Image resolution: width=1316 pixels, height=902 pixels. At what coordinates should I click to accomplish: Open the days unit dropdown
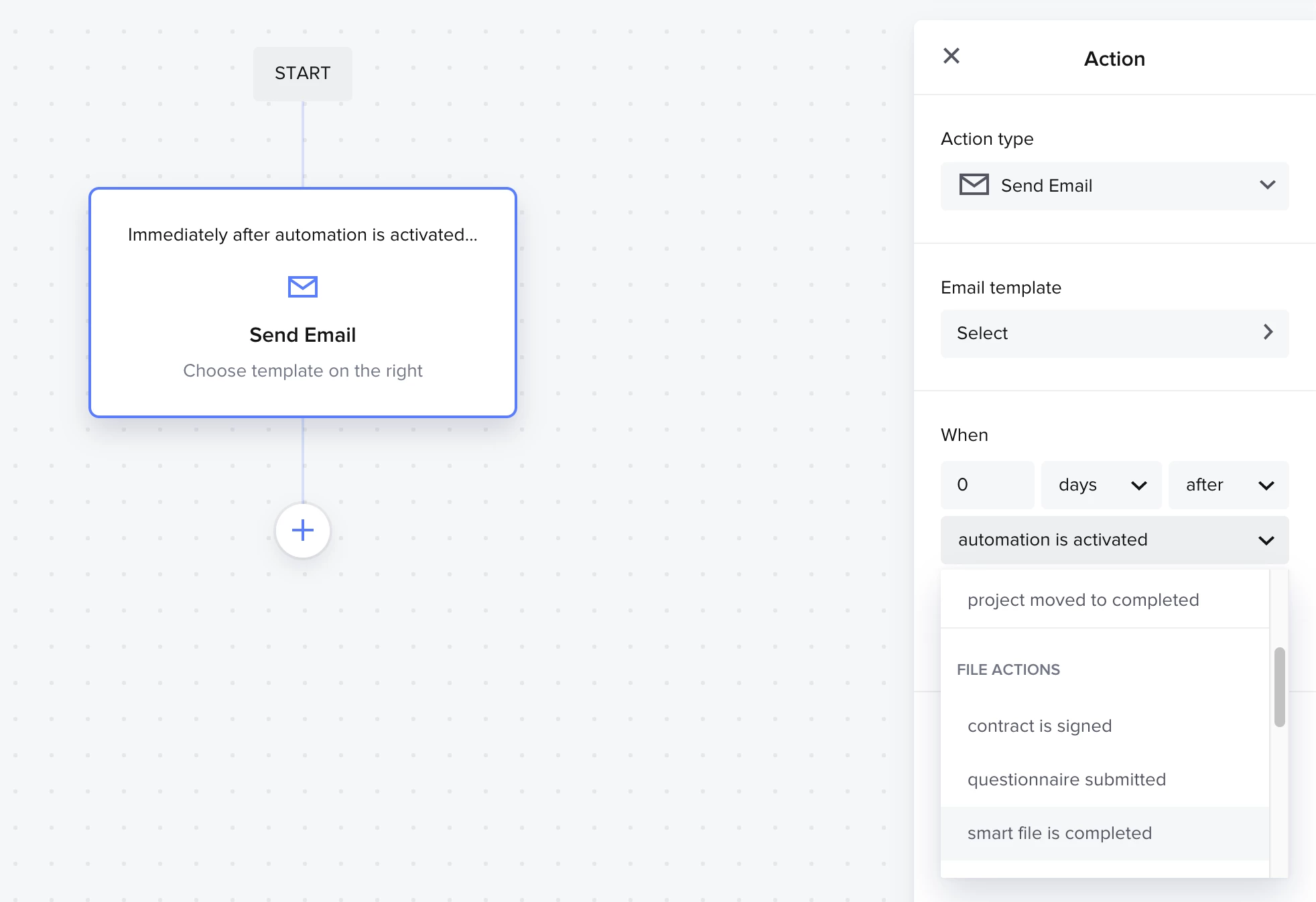(1101, 485)
